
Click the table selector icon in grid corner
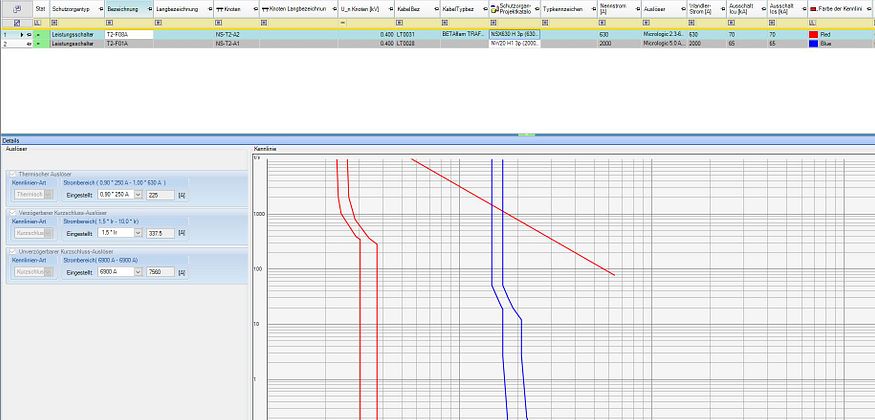point(15,8)
